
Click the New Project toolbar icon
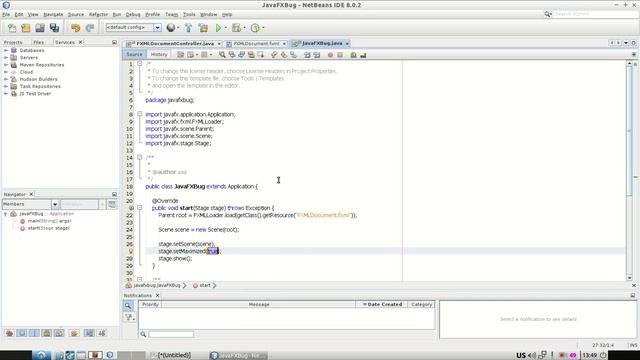tap(26, 28)
